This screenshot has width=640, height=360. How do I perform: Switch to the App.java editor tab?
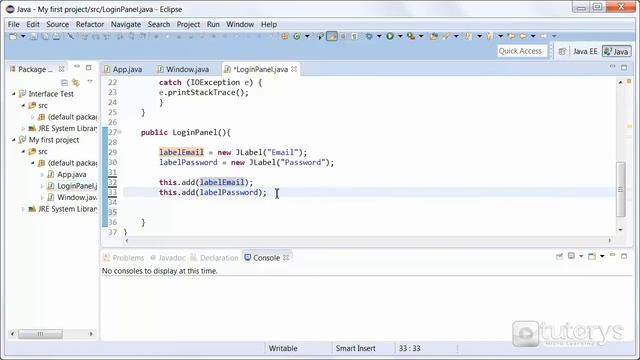pos(123,69)
